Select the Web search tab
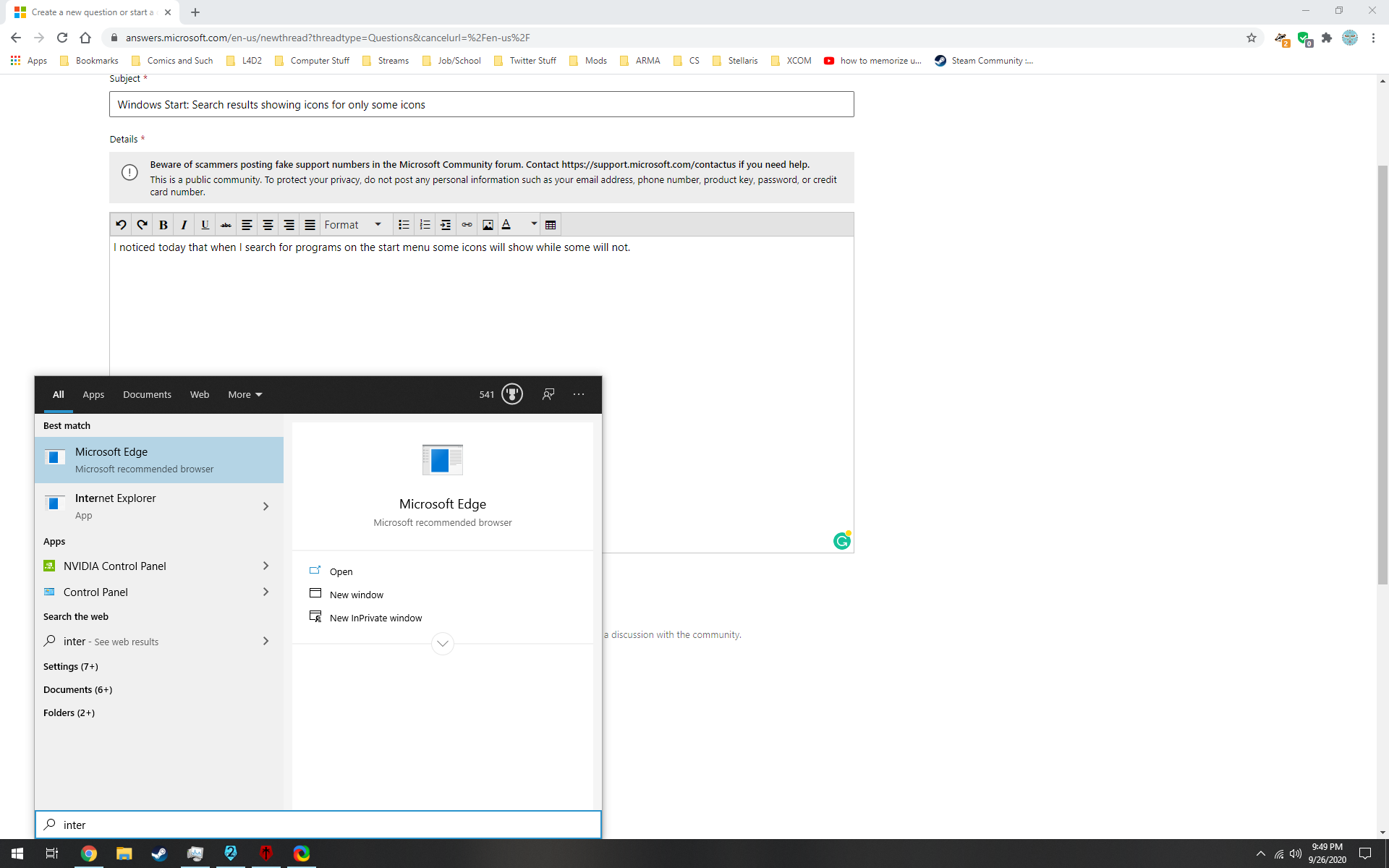This screenshot has width=1389, height=868. 200,394
